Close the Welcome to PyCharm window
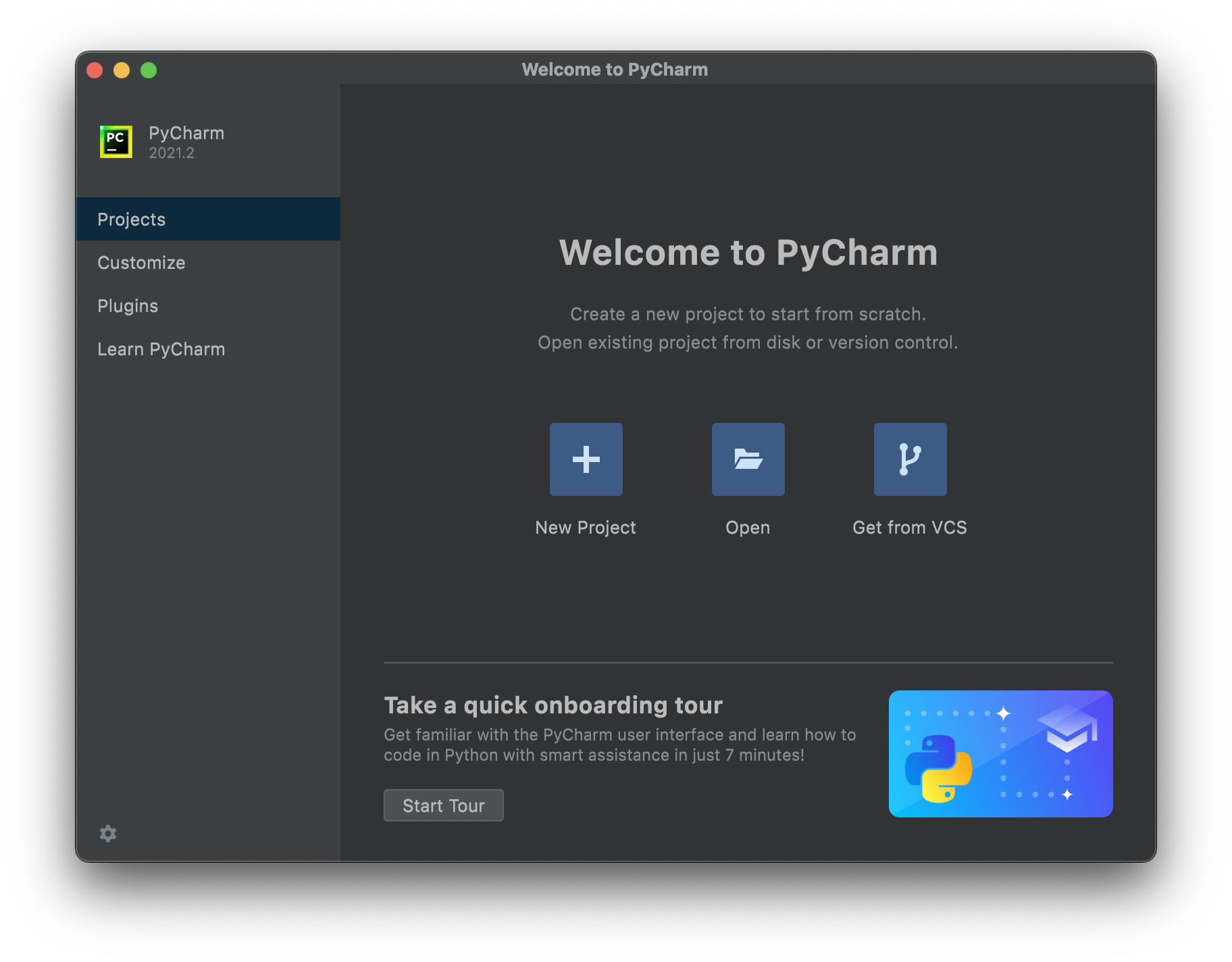Screen dimensions: 1232x962 point(95,70)
